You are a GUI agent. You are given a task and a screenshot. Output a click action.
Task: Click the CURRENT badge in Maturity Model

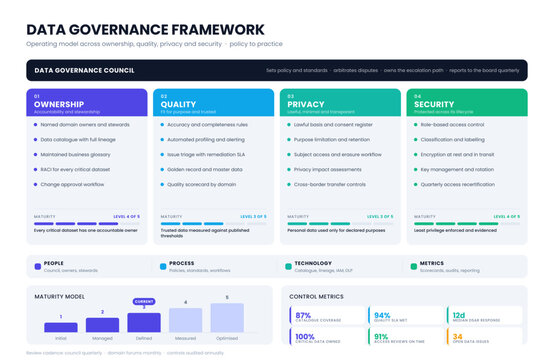pyautogui.click(x=144, y=301)
